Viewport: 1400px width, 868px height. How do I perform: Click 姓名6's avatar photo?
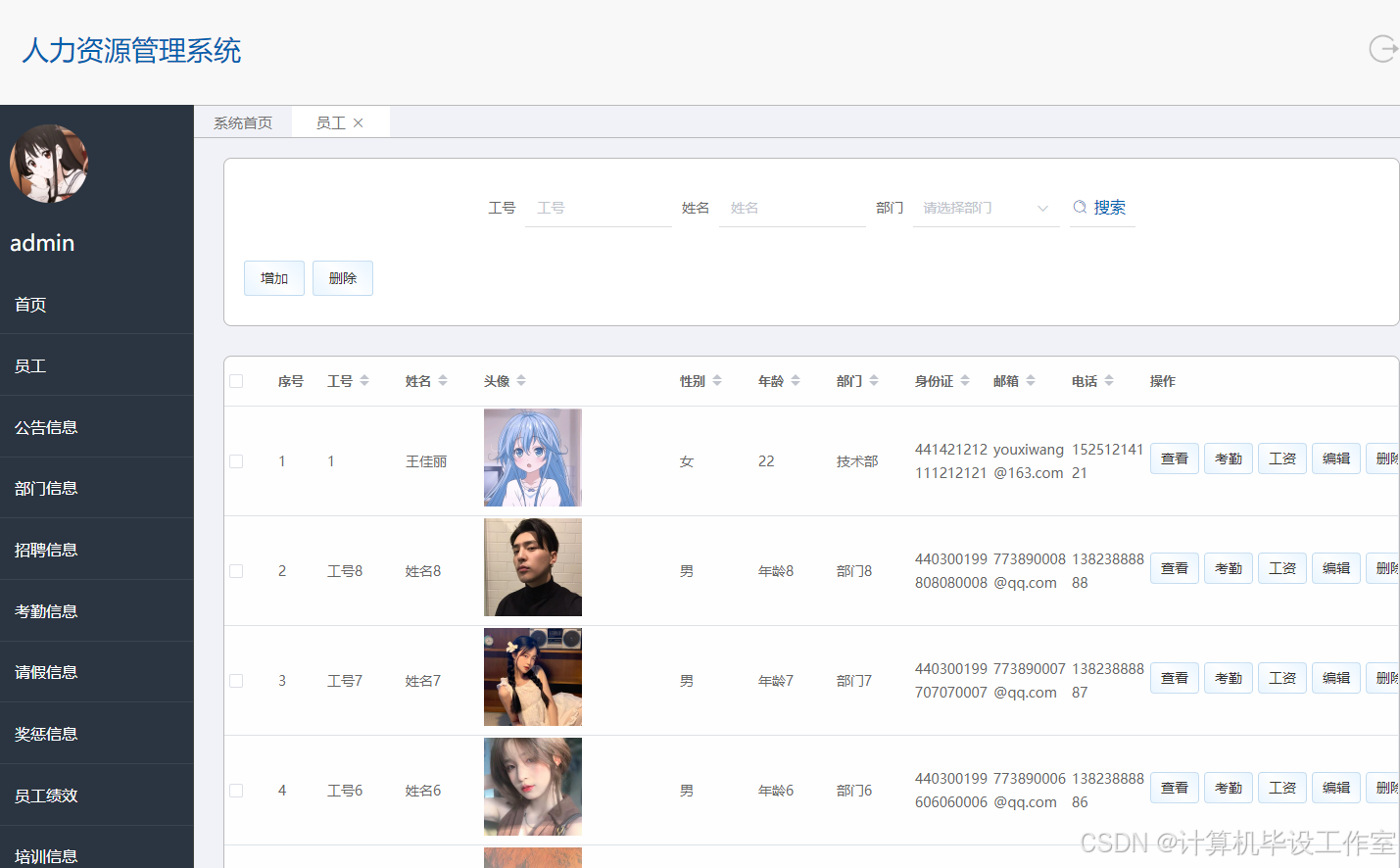click(533, 787)
